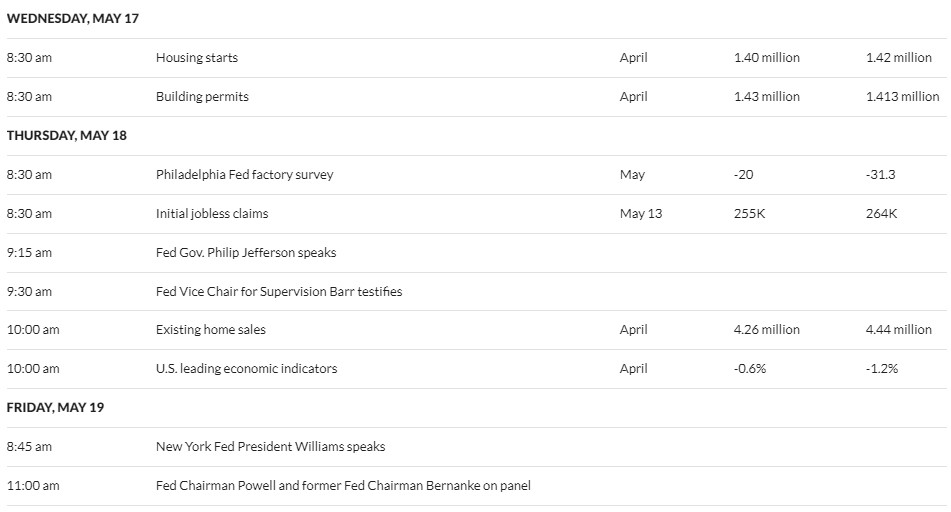This screenshot has width=951, height=512.
Task: Click the 11:00 am time cell
Action: point(33,485)
